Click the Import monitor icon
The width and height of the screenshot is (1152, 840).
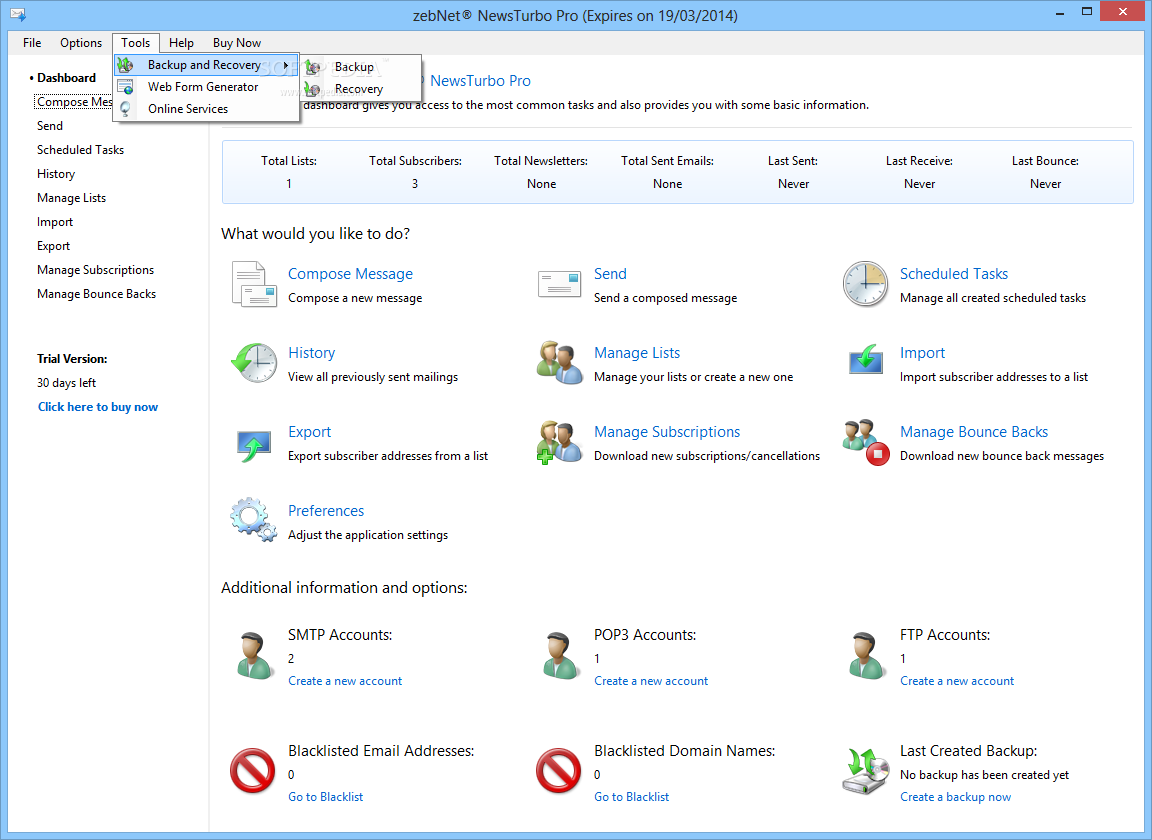(865, 361)
